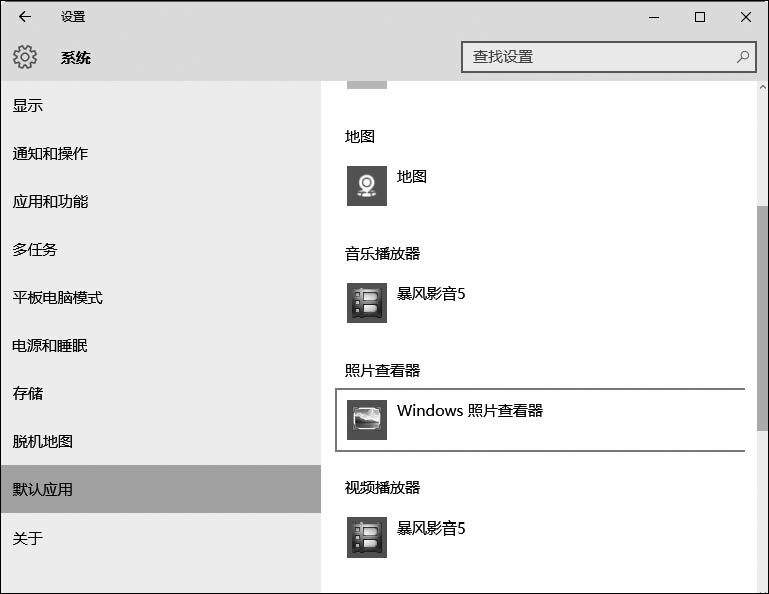Image resolution: width=769 pixels, height=594 pixels.
Task: Click the 地图 app icon
Action: (367, 186)
